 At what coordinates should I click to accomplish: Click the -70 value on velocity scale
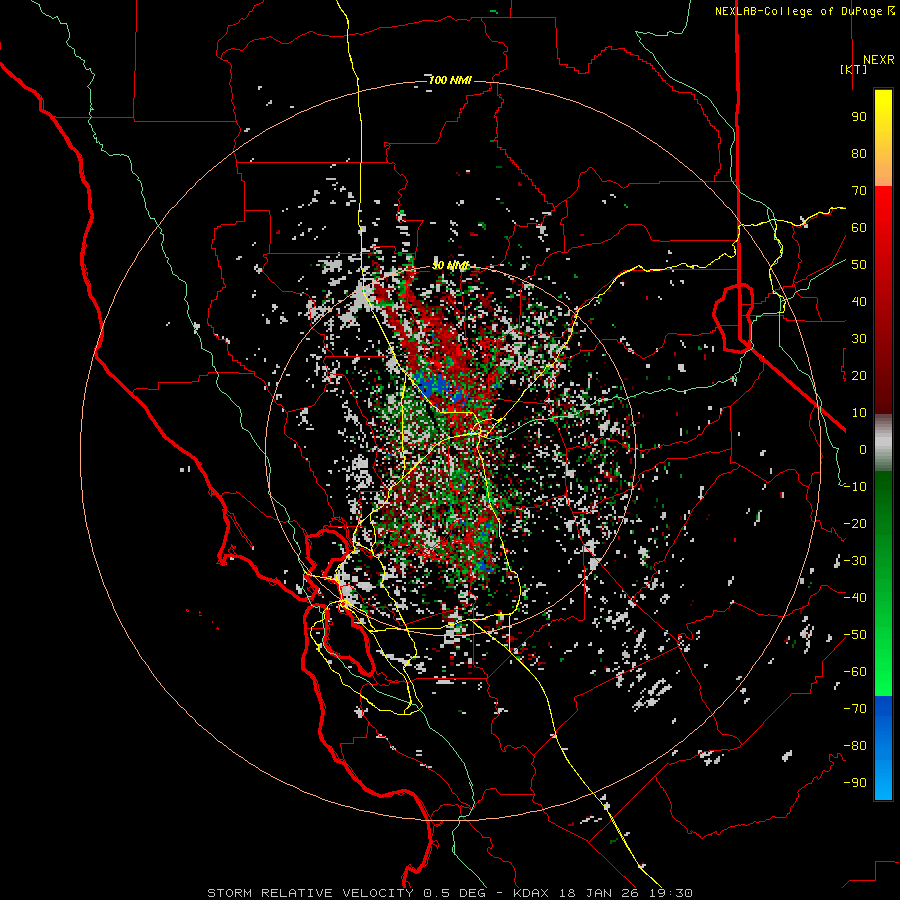point(855,709)
